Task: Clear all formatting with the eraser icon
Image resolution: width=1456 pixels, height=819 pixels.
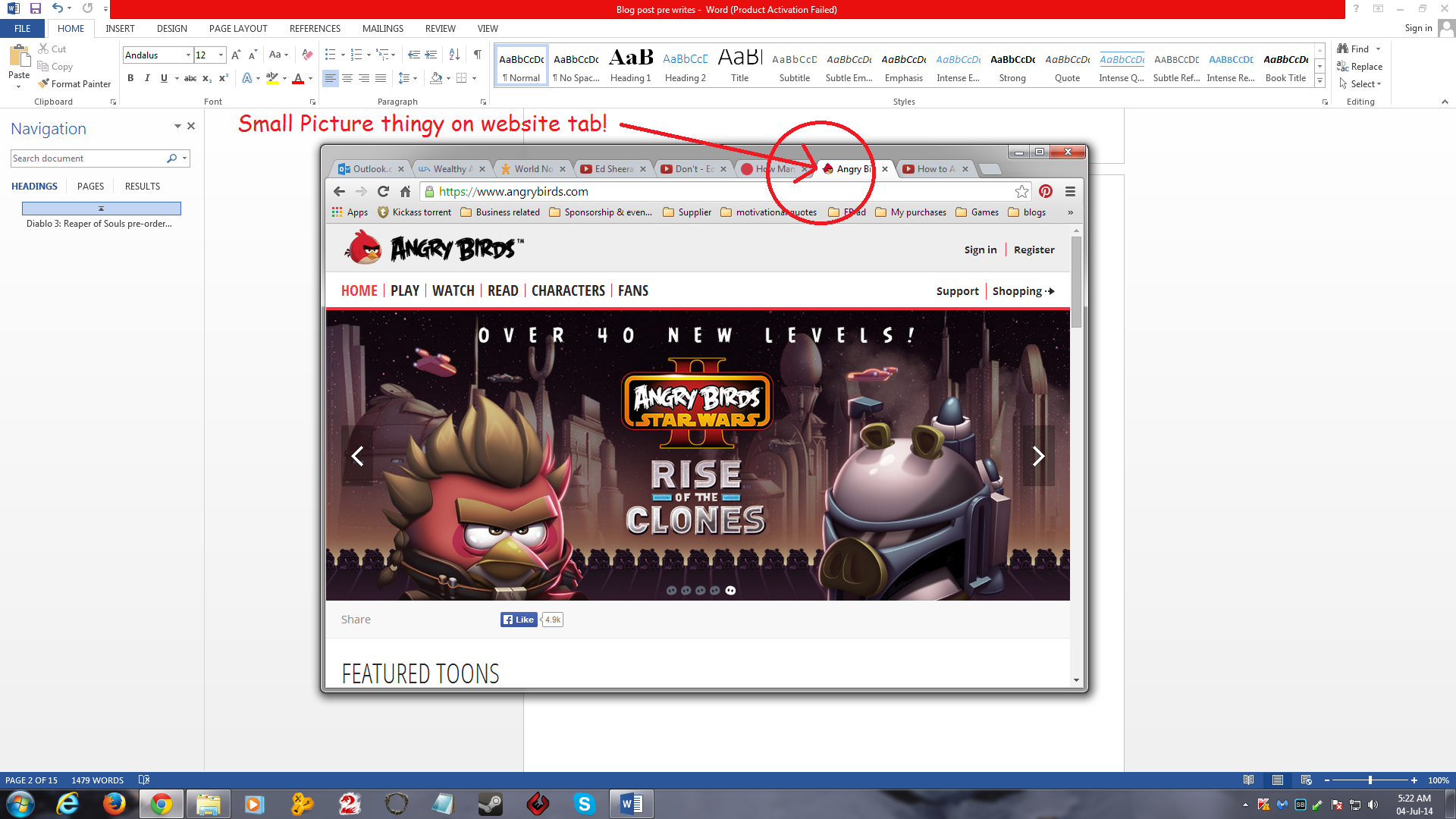Action: tap(306, 55)
